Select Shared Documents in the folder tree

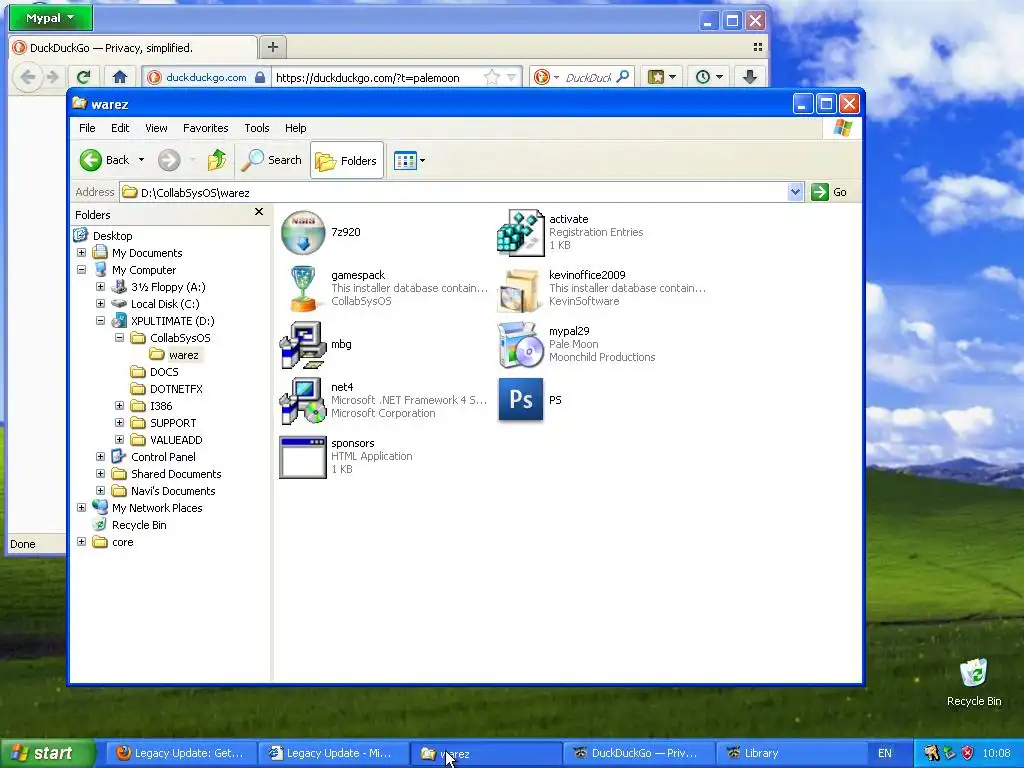pyautogui.click(x=176, y=473)
